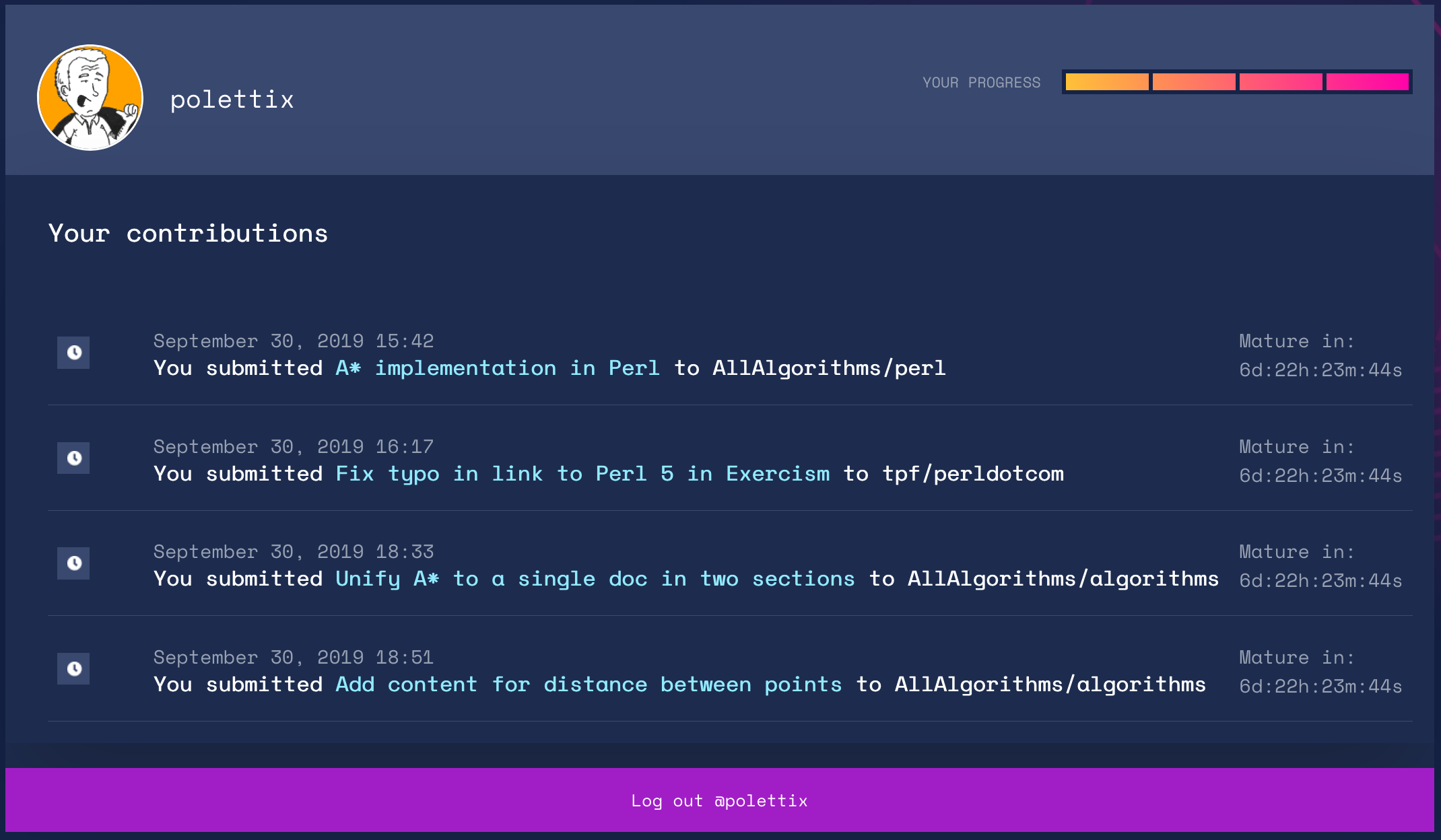Open 'Unify A* to a single doc in two sections' link

[x=595, y=579]
